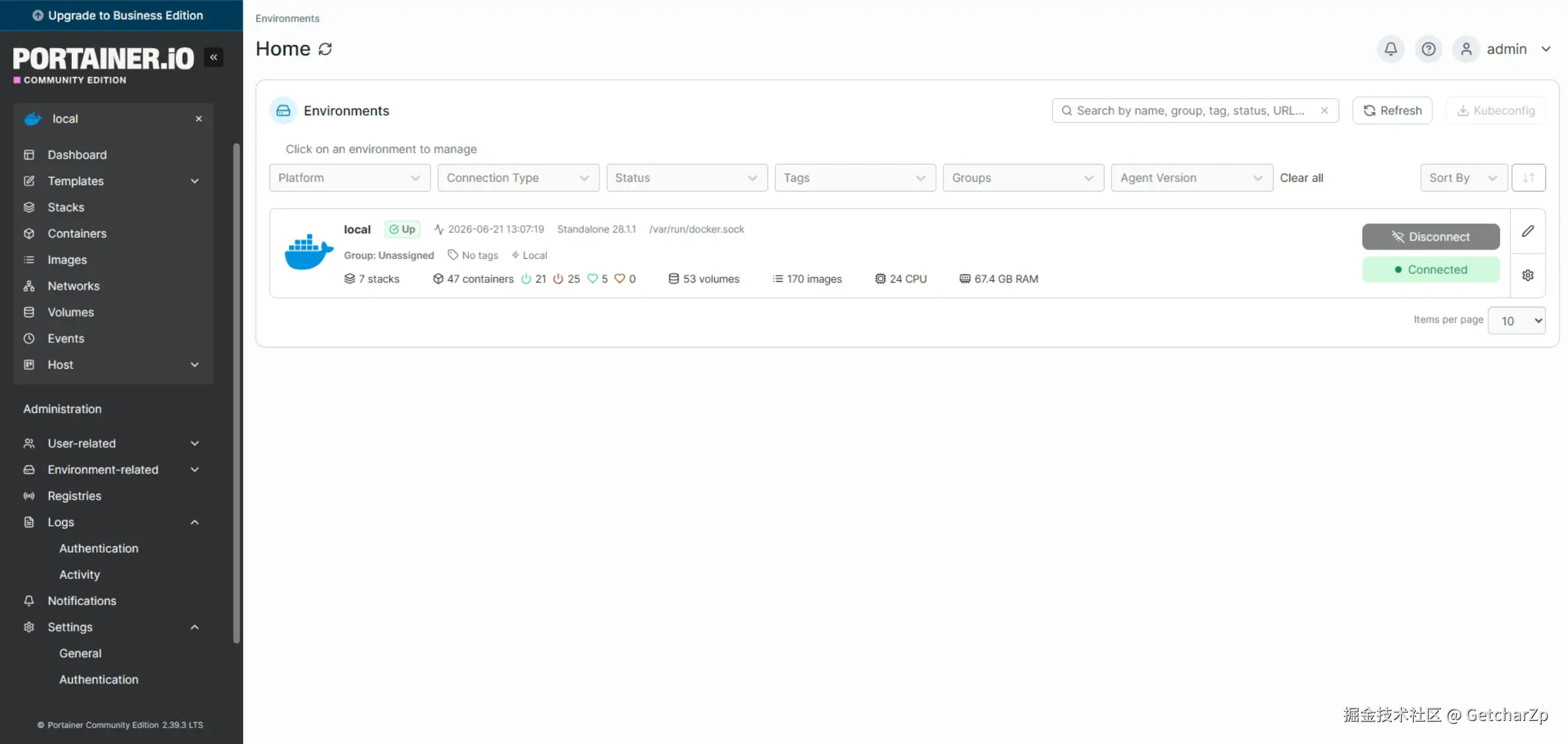Click the Environments breadcrumb
The image size is (1568, 744).
(287, 18)
